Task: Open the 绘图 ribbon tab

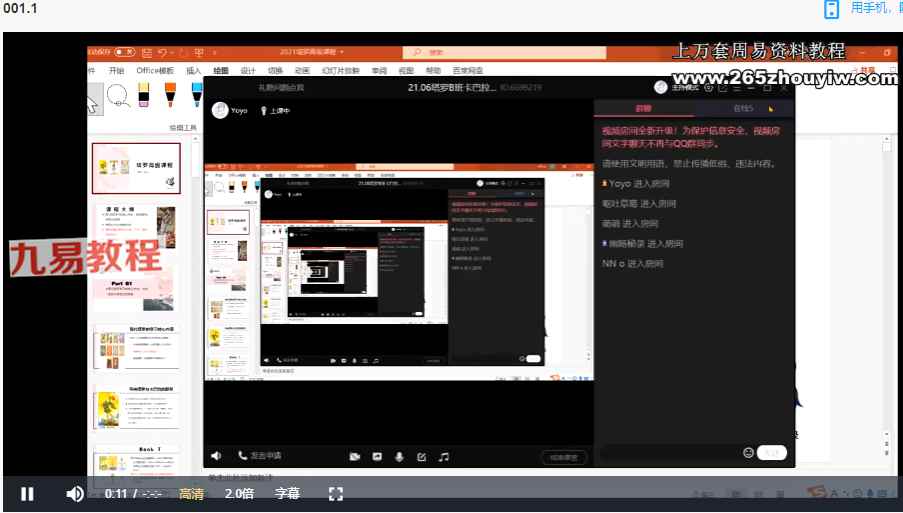Action: pyautogui.click(x=221, y=71)
